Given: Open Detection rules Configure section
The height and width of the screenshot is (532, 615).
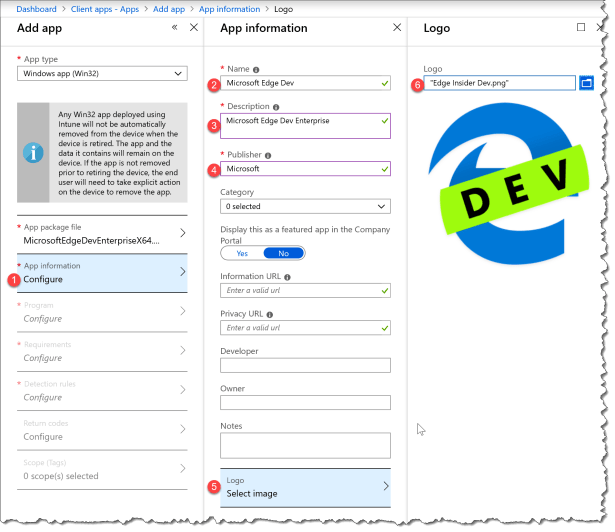Looking at the screenshot, I should [102, 391].
